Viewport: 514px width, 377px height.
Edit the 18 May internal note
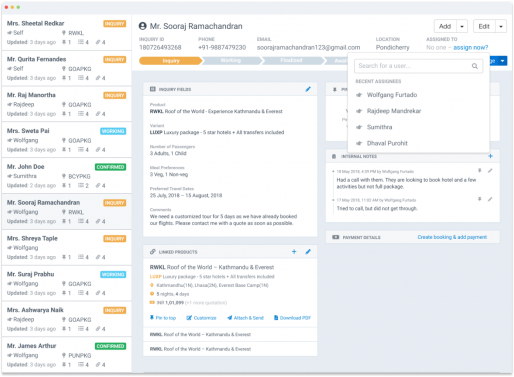point(490,171)
